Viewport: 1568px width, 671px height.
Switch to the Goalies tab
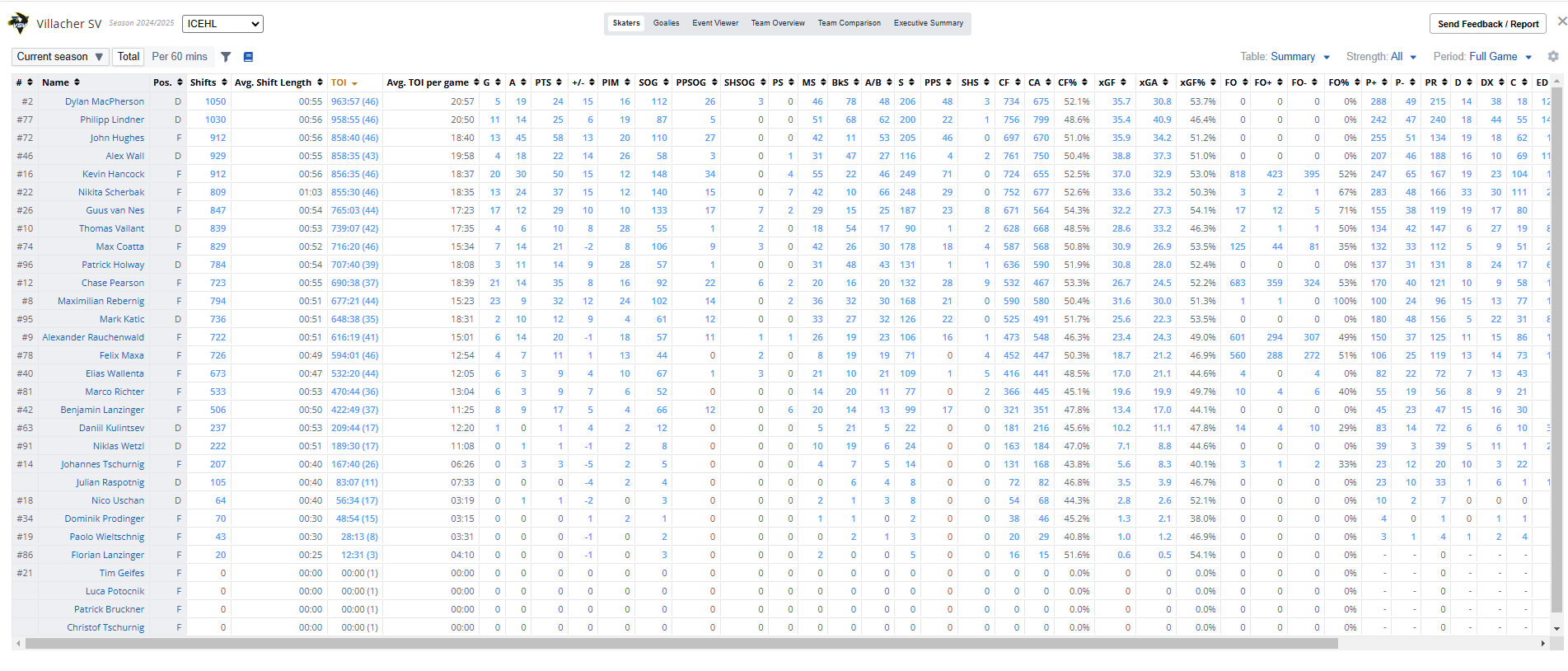point(666,23)
